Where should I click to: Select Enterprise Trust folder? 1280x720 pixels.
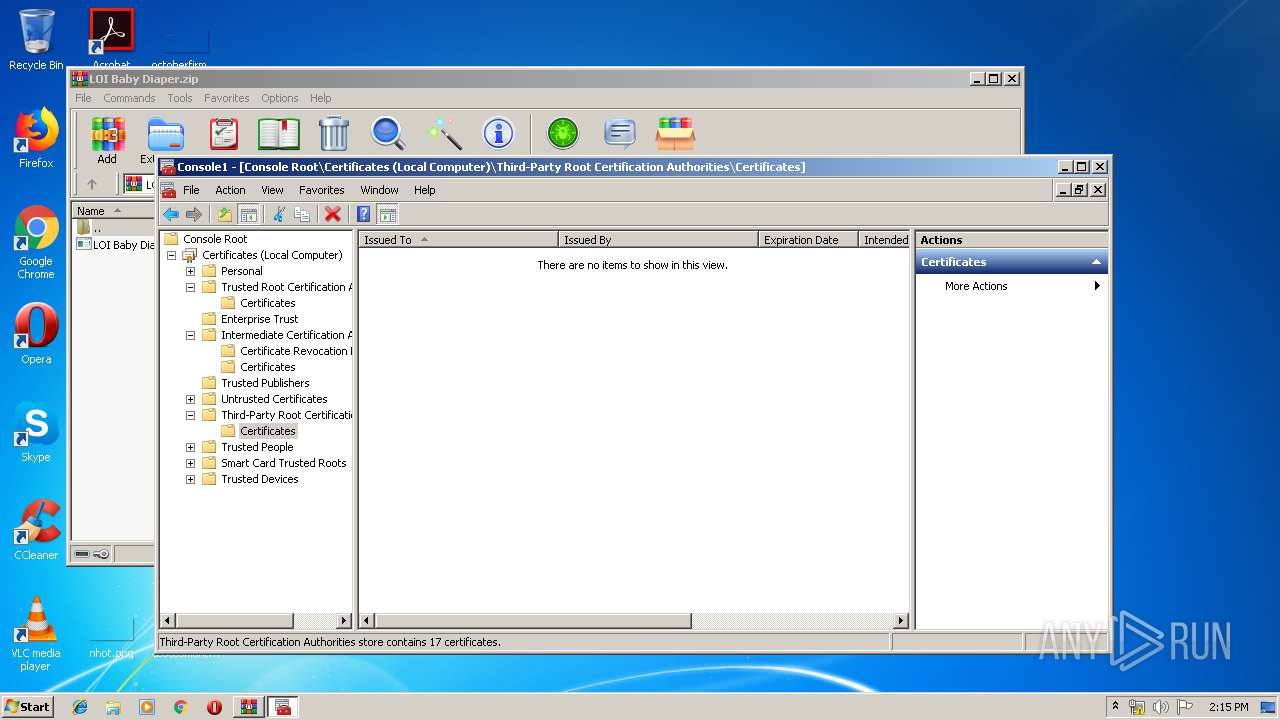point(259,319)
